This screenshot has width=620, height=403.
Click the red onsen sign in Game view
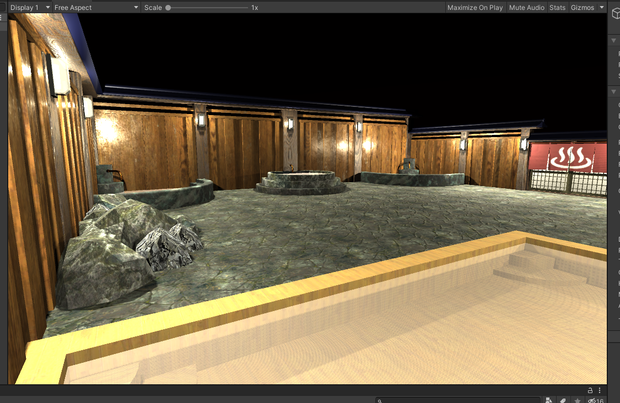[567, 157]
